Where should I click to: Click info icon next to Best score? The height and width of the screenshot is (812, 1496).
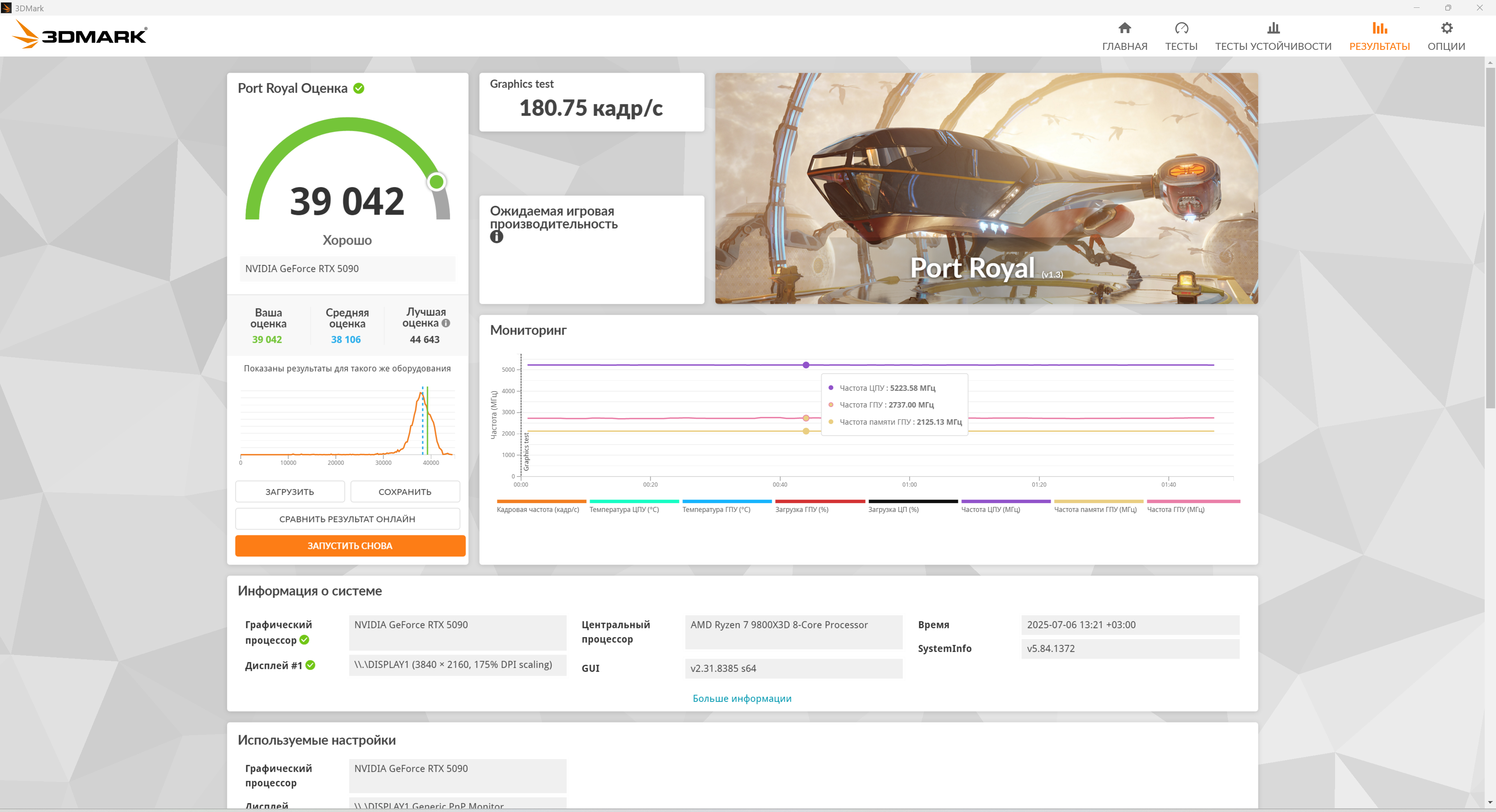[x=446, y=323]
